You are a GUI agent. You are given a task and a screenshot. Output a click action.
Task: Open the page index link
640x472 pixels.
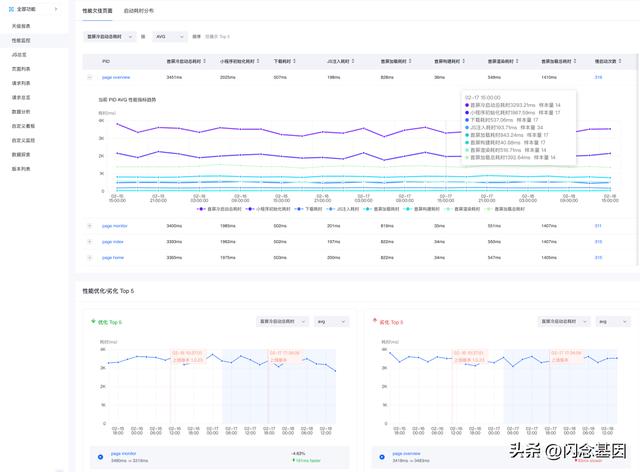(x=113, y=242)
